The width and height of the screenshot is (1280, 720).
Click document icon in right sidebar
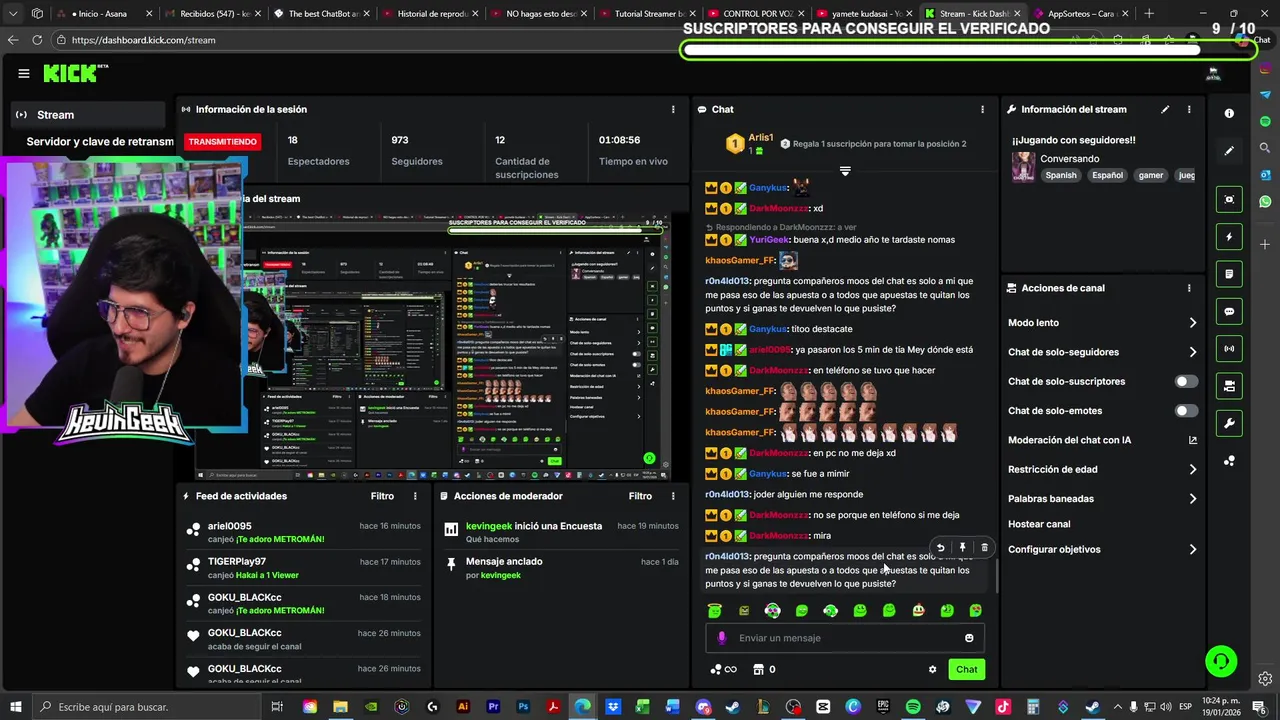click(x=1229, y=274)
